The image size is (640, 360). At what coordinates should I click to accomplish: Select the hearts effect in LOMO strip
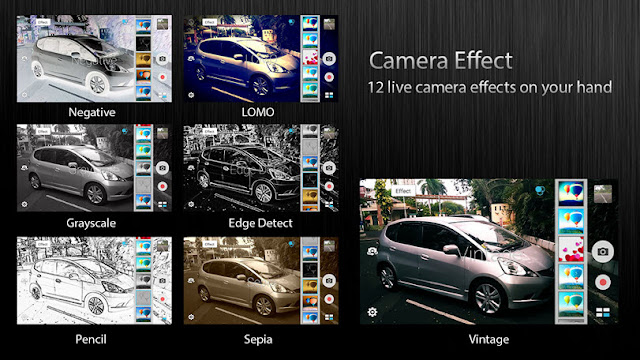[x=310, y=57]
